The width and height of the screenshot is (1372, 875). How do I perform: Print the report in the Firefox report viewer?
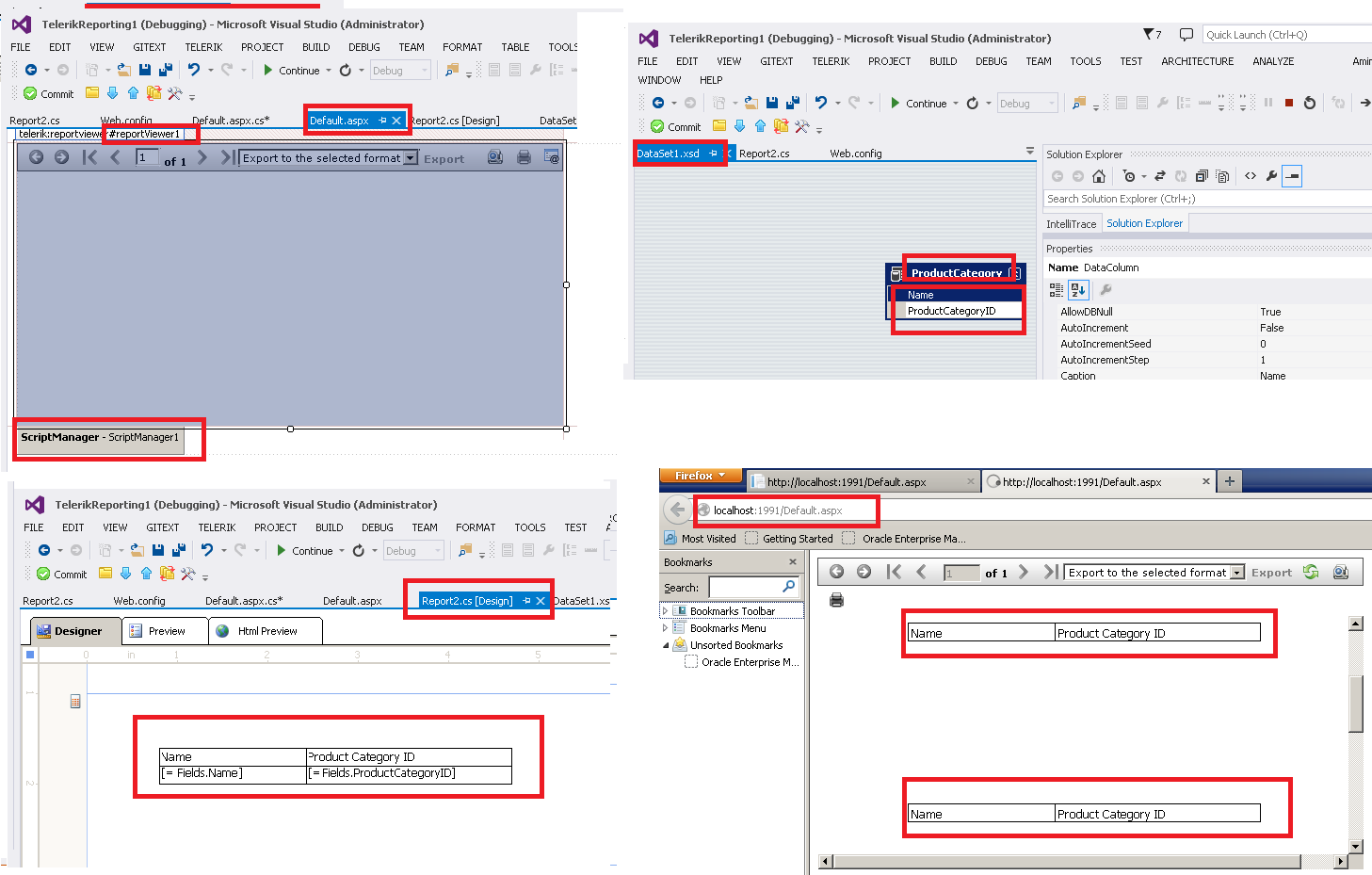836,600
